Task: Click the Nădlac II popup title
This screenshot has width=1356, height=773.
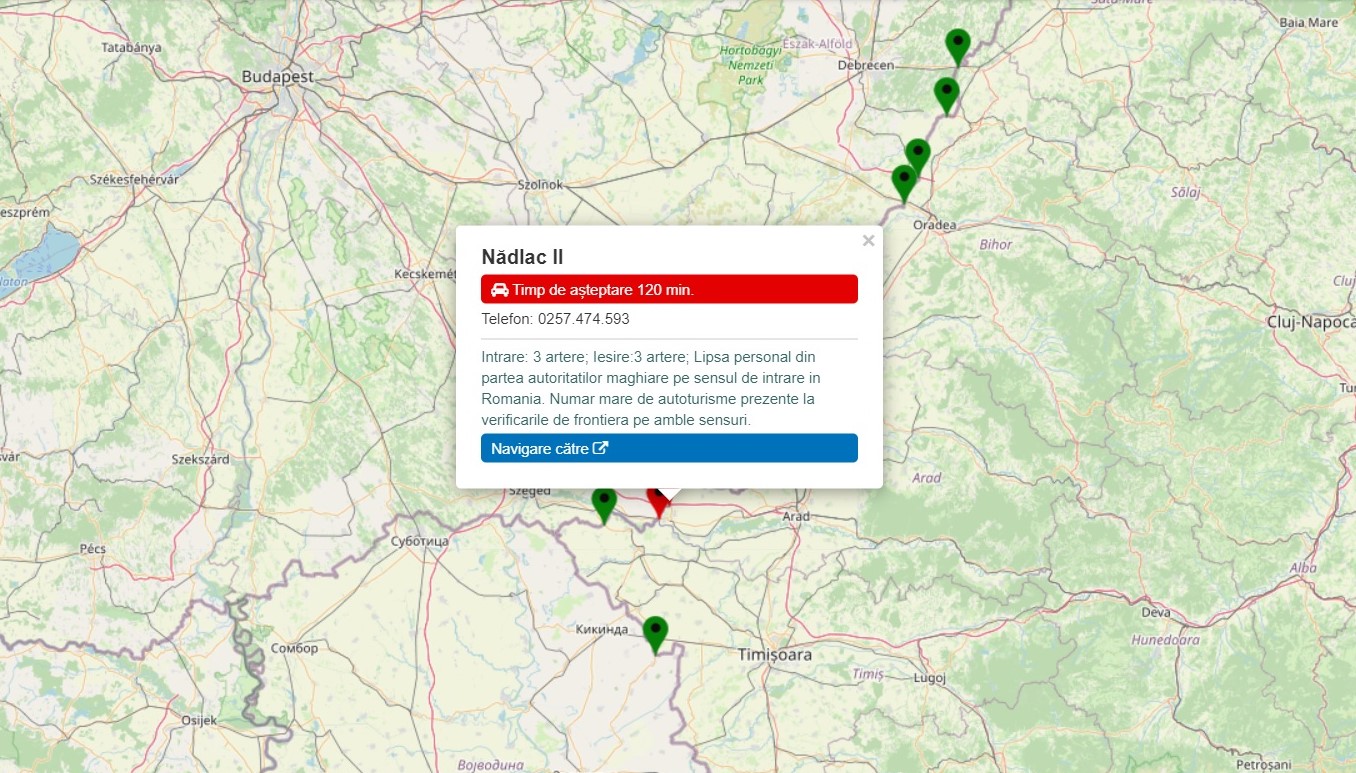Action: click(x=522, y=257)
